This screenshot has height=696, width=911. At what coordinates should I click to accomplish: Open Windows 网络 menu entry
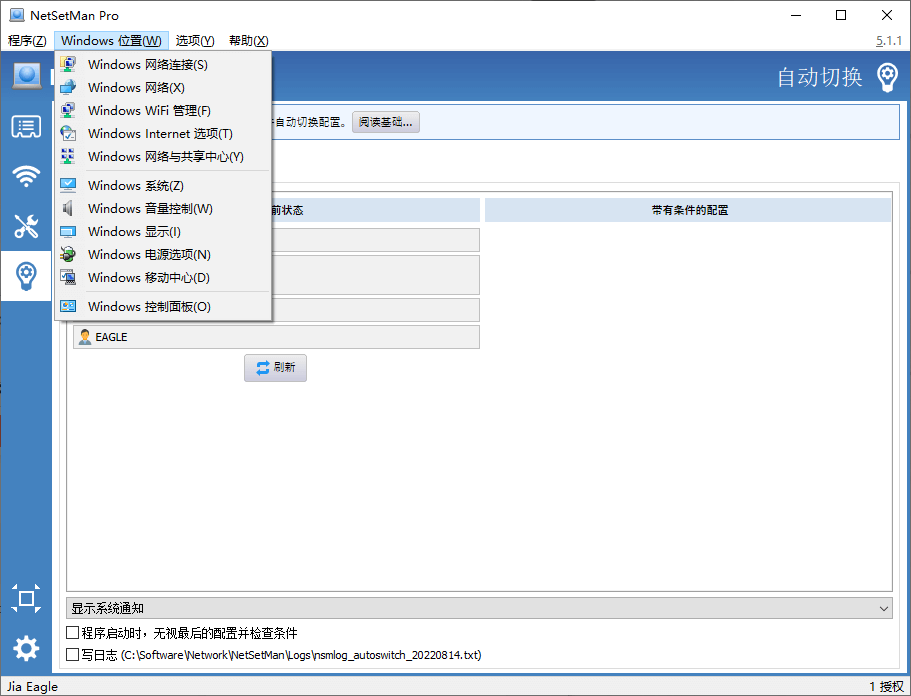pyautogui.click(x=163, y=88)
